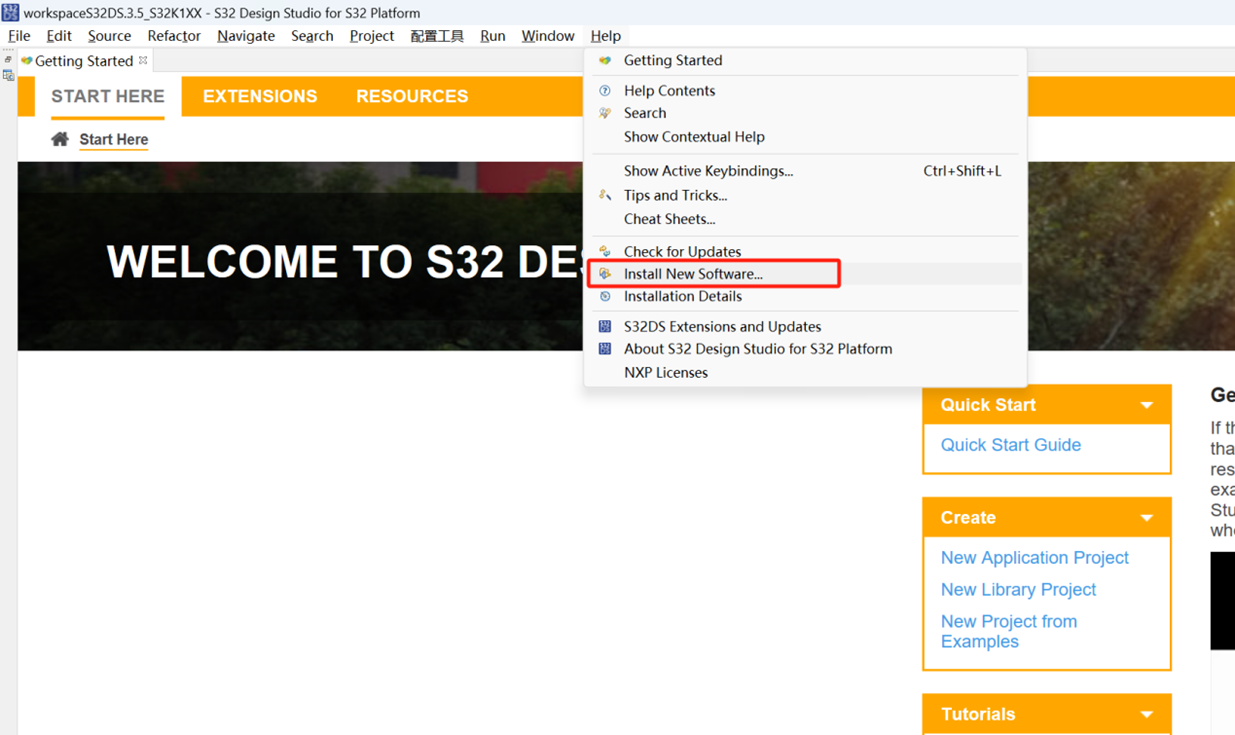Click New Application Project link

(x=1034, y=558)
